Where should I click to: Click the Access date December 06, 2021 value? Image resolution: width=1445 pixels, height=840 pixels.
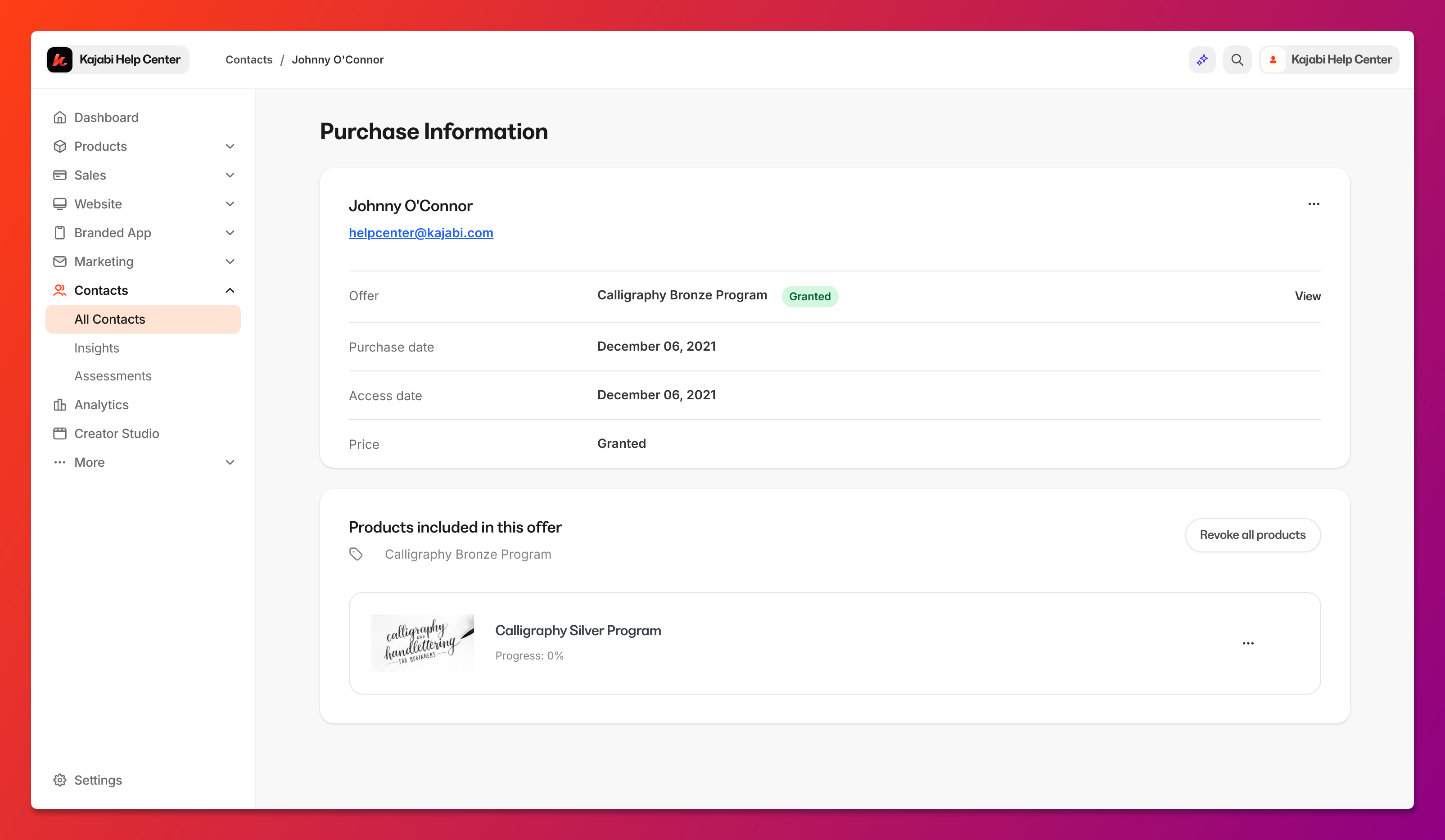(657, 395)
